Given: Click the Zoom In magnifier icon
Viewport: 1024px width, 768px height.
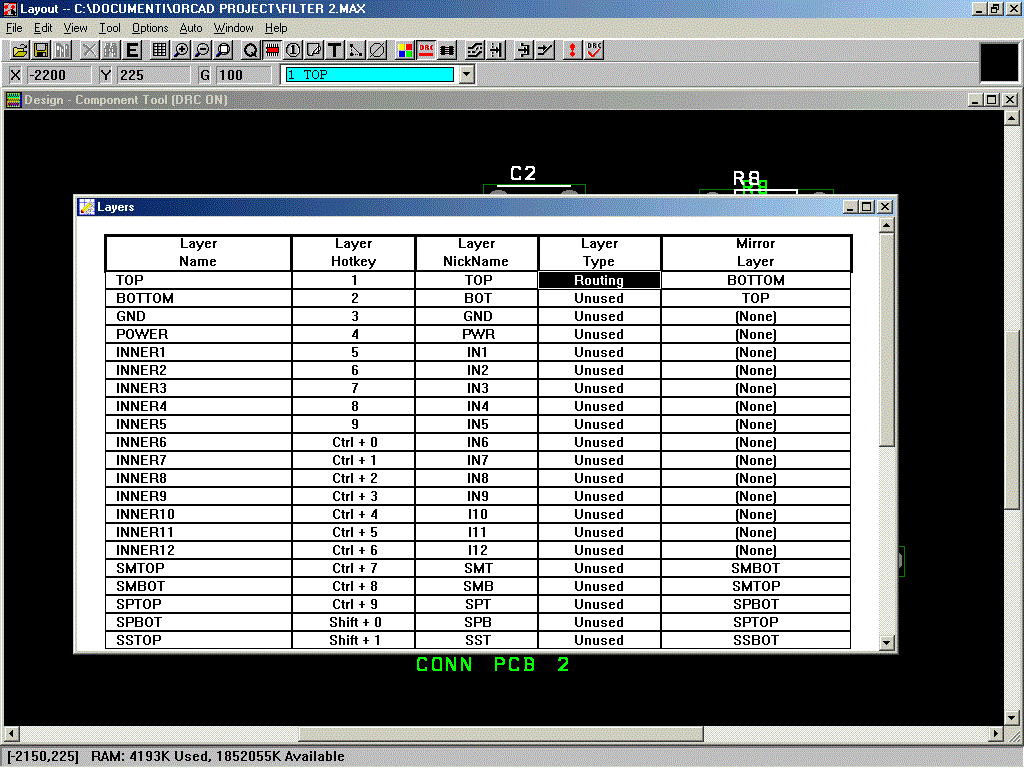Looking at the screenshot, I should [181, 50].
